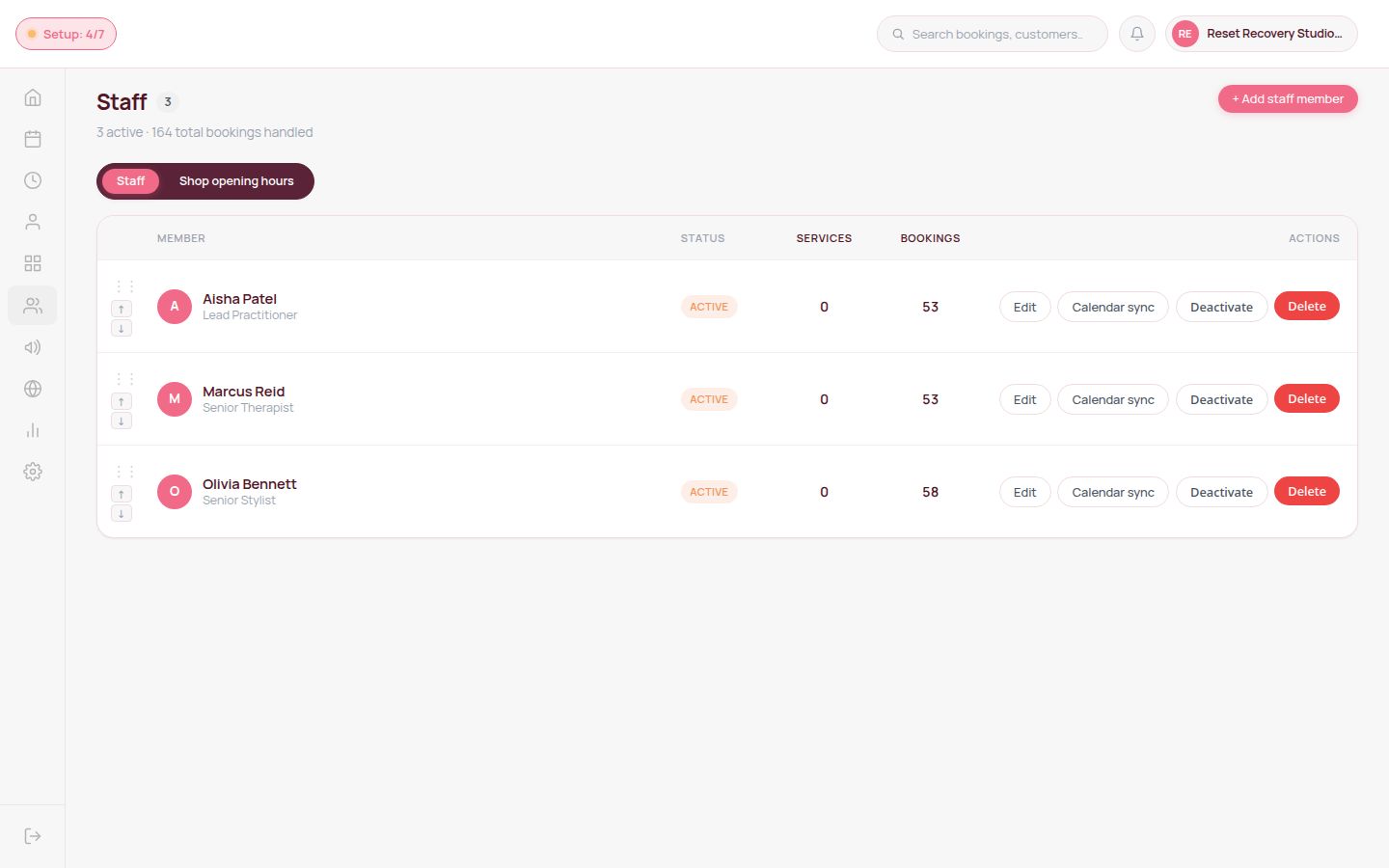Delete Olivia Bennett
The image size is (1389, 868).
click(x=1307, y=492)
